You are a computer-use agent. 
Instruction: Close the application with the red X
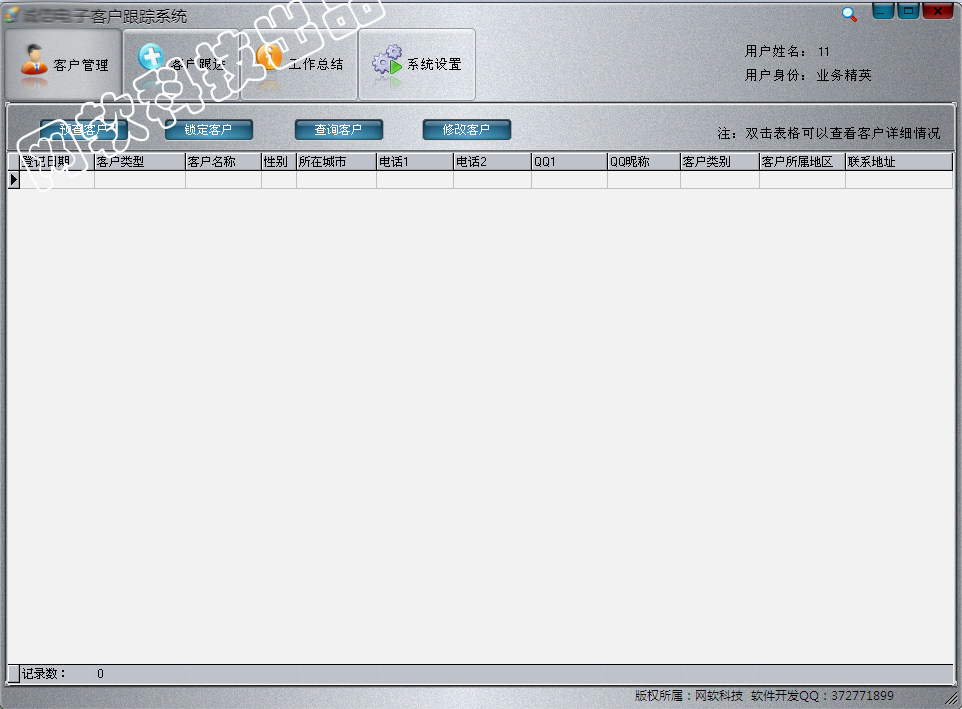click(937, 11)
